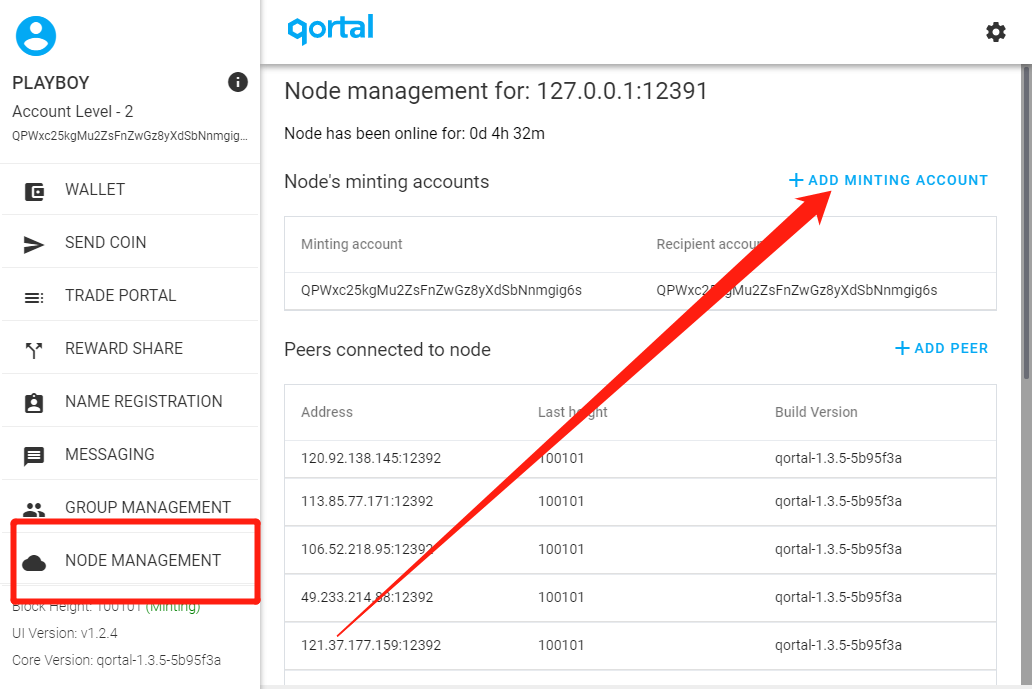Select peer 120.92.138.145:12392

[x=371, y=458]
